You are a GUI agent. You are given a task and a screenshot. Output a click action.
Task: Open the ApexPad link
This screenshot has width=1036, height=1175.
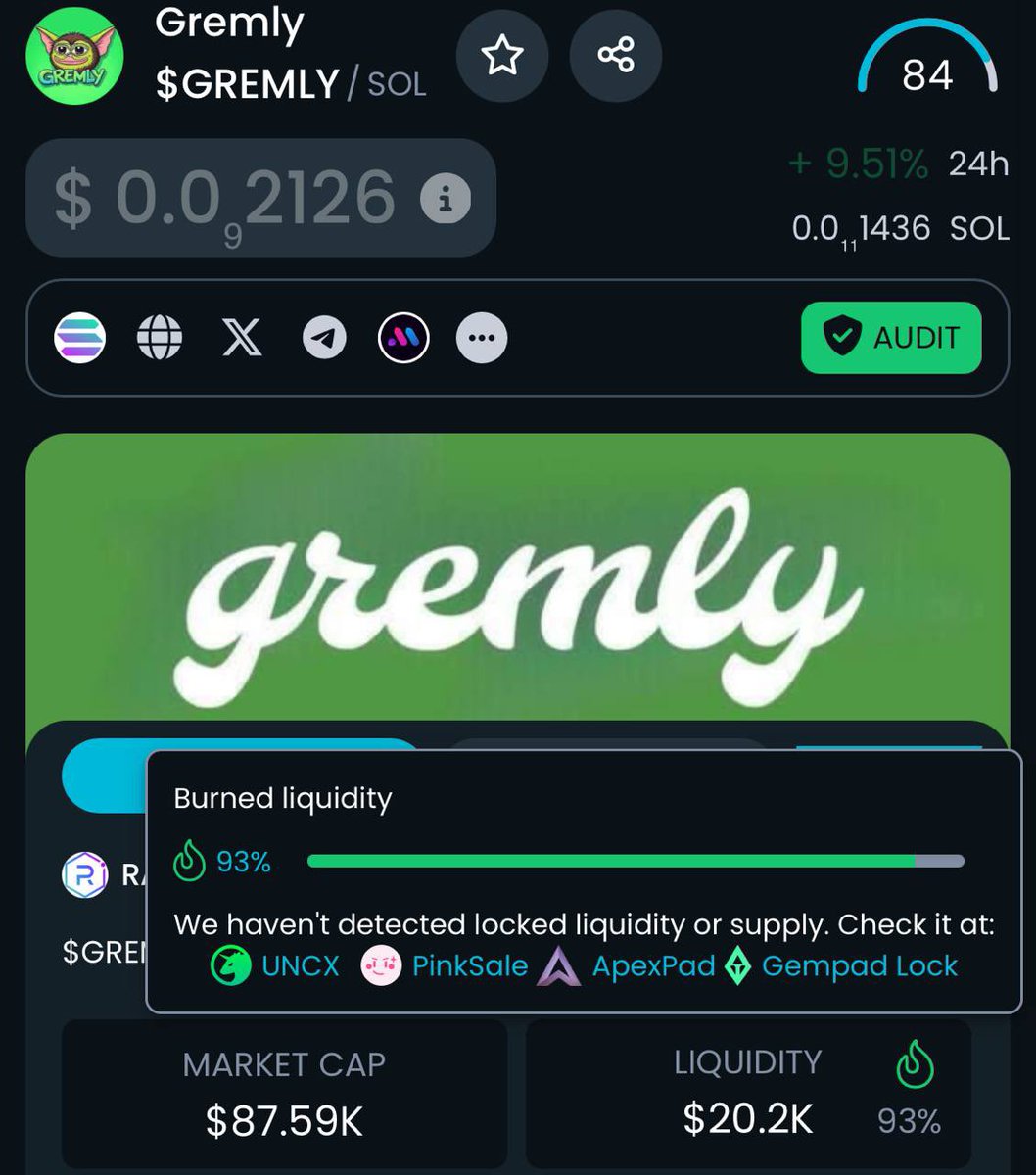tap(626, 966)
